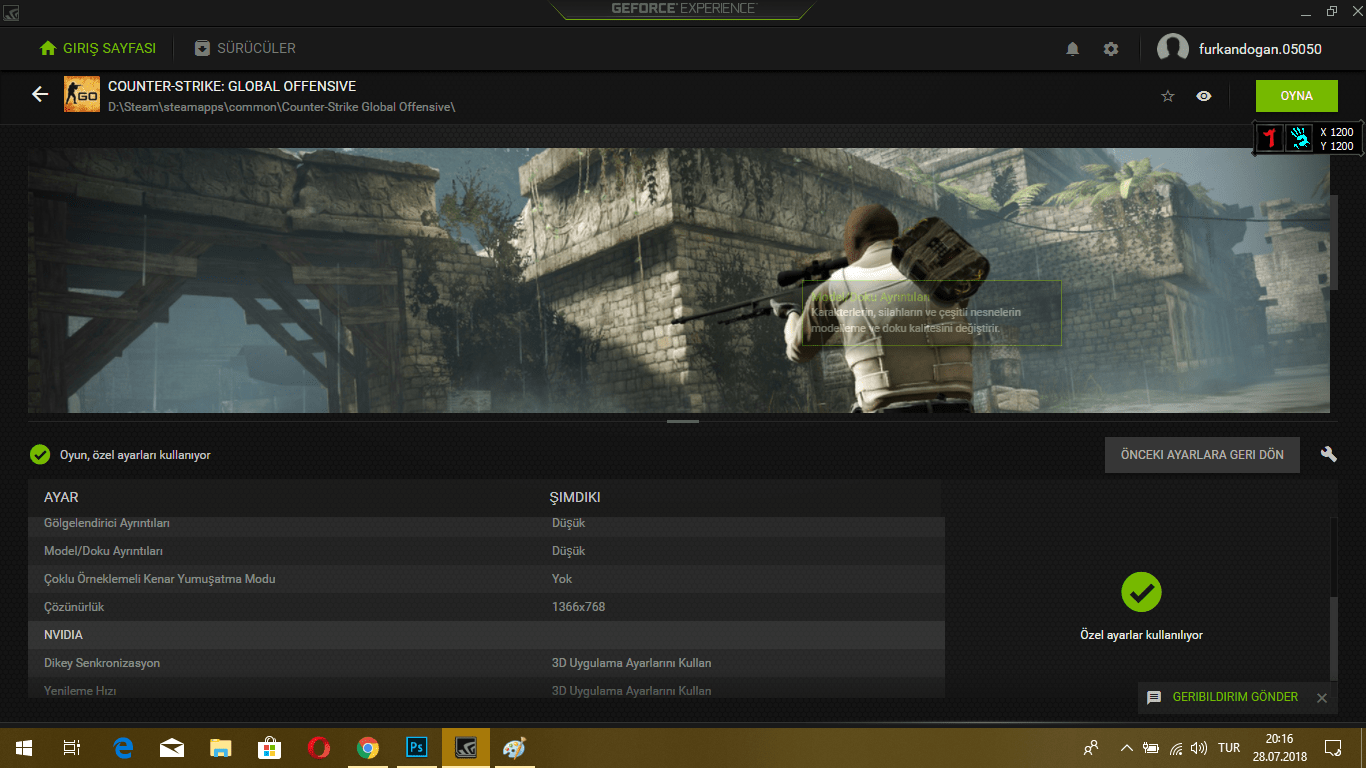
Task: Click the screenshot area vertical scrollbar
Action: click(1334, 240)
